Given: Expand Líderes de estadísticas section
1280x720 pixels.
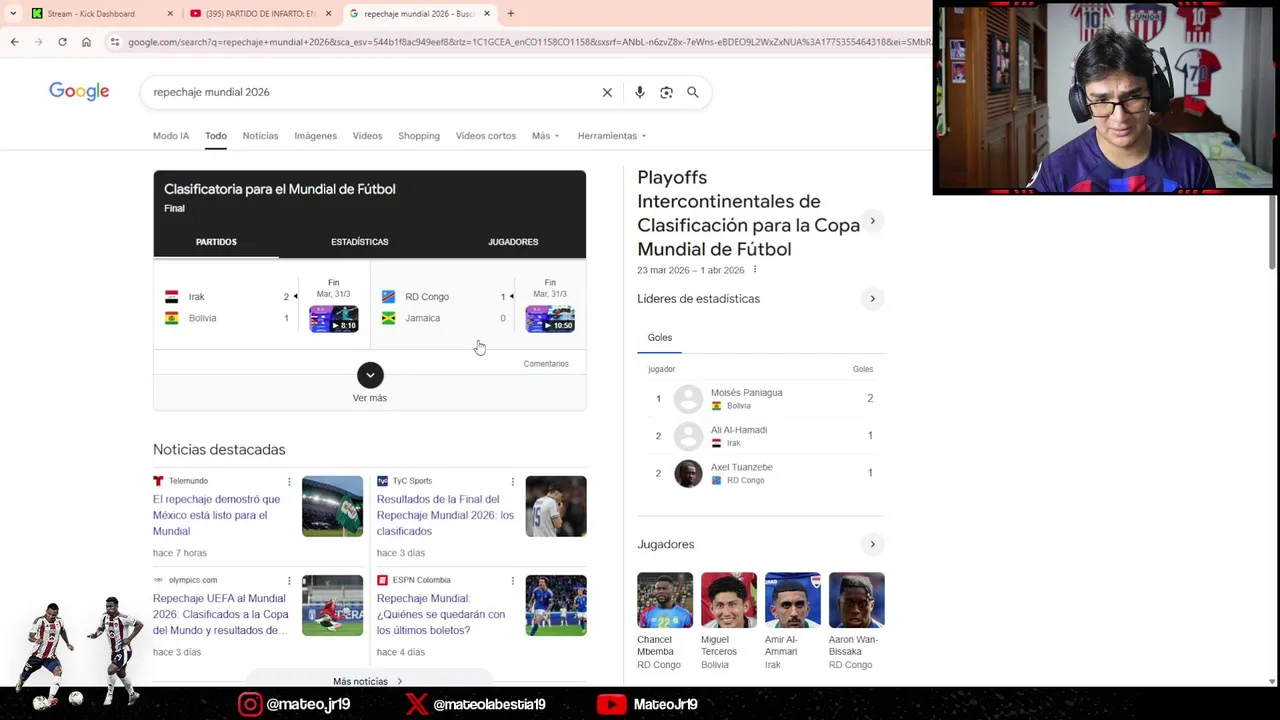Looking at the screenshot, I should tap(872, 299).
